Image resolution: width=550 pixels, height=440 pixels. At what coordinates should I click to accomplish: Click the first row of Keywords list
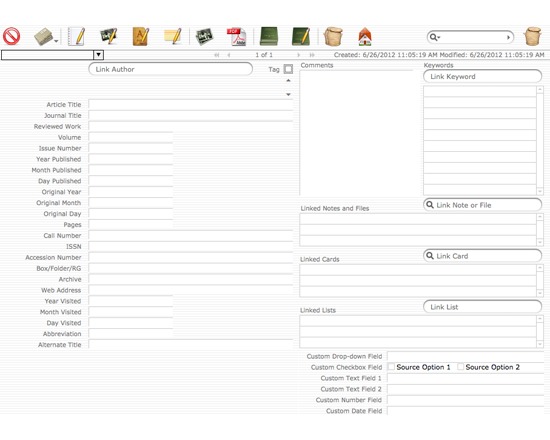(480, 91)
